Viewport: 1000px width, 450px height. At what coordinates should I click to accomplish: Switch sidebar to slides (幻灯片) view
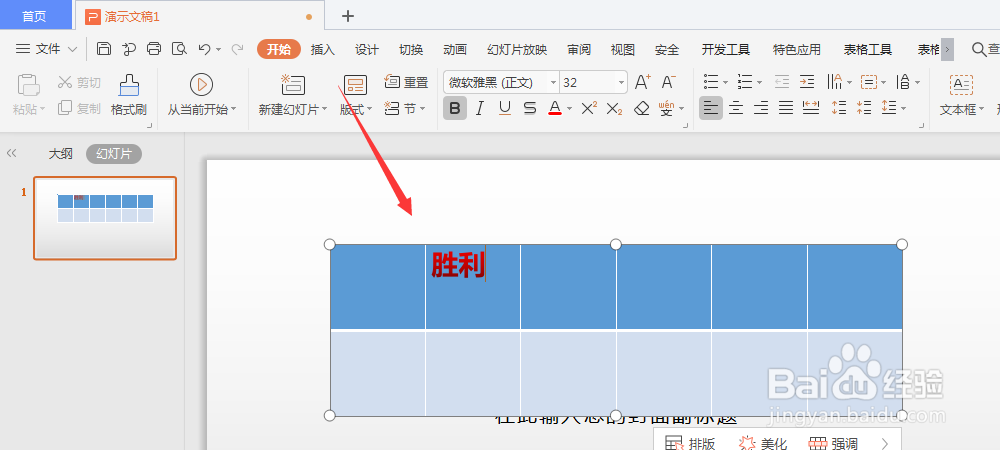[x=114, y=154]
